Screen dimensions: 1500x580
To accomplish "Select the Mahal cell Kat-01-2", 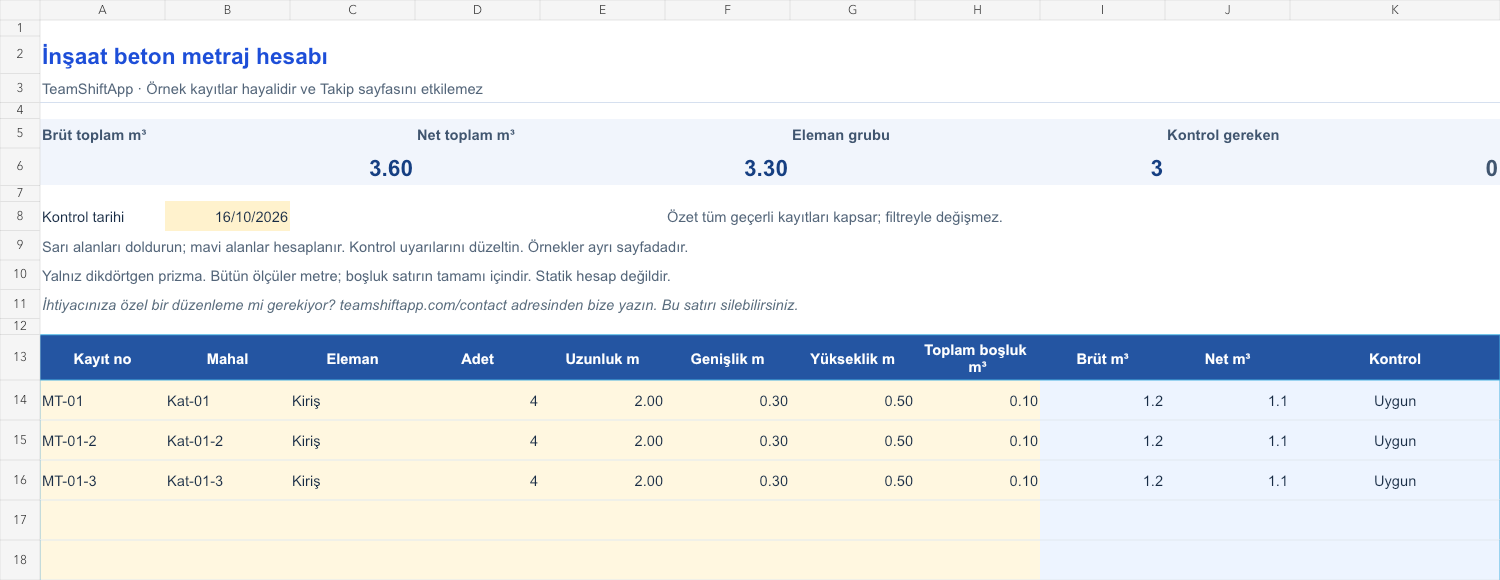I will [x=227, y=441].
